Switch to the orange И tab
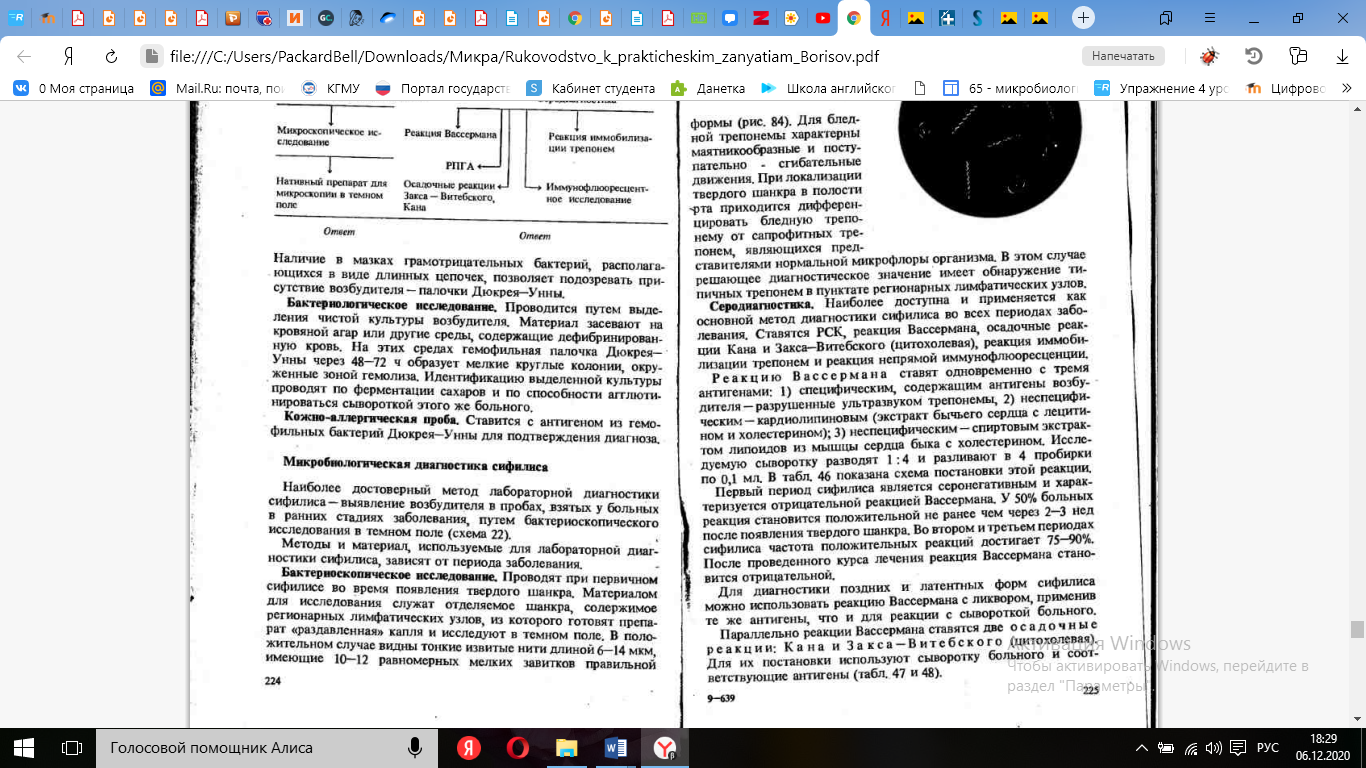1366x768 pixels. pos(295,17)
